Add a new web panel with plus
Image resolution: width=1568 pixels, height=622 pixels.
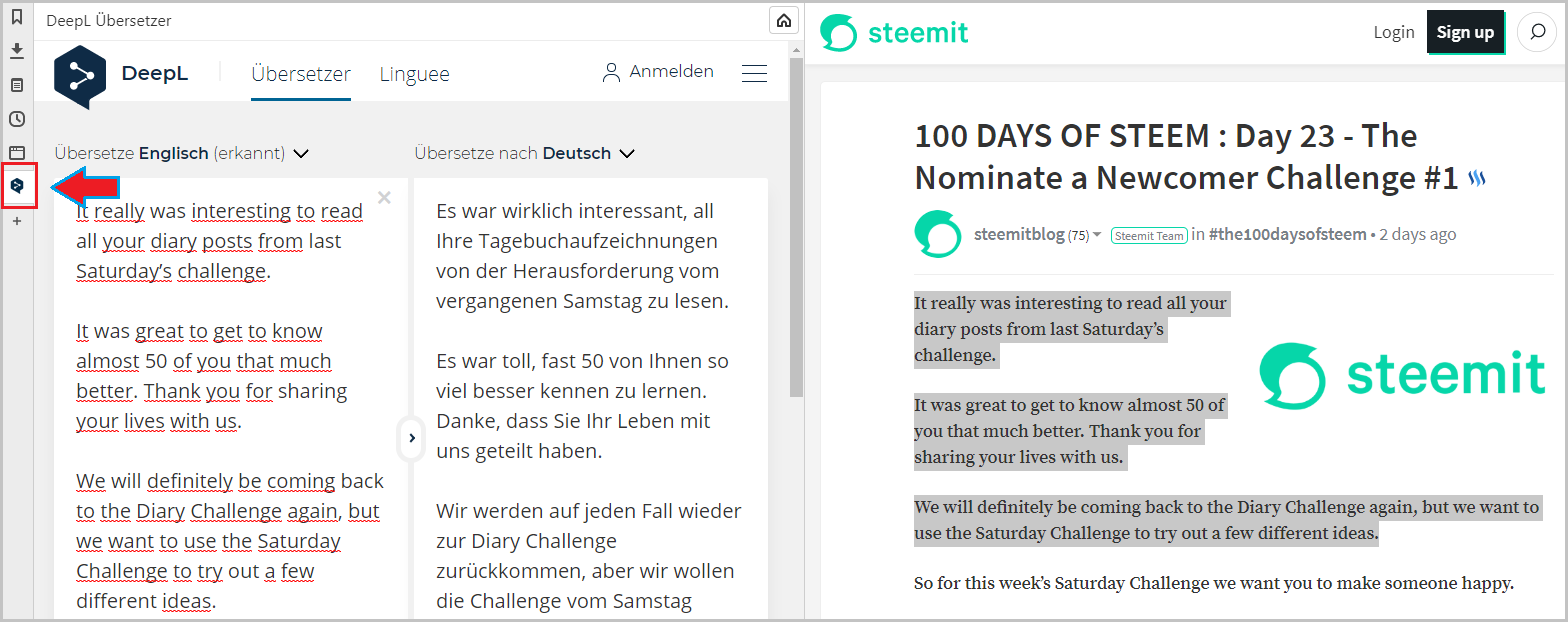[x=17, y=221]
